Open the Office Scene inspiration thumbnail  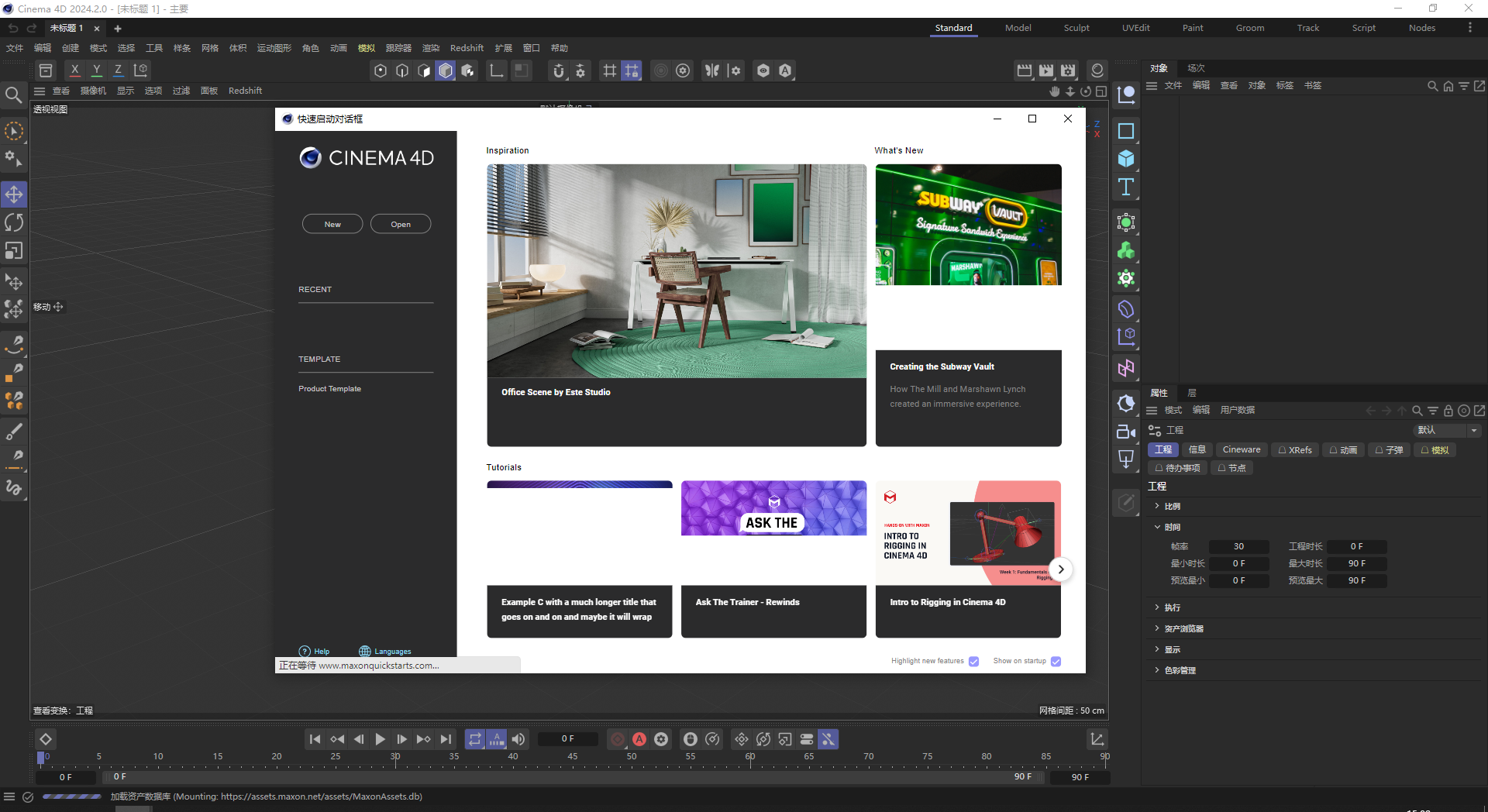677,271
